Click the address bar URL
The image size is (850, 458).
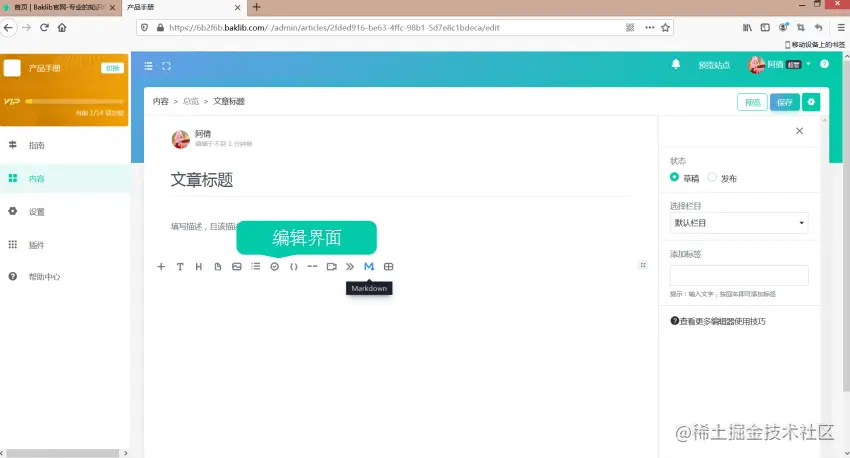pos(334,28)
